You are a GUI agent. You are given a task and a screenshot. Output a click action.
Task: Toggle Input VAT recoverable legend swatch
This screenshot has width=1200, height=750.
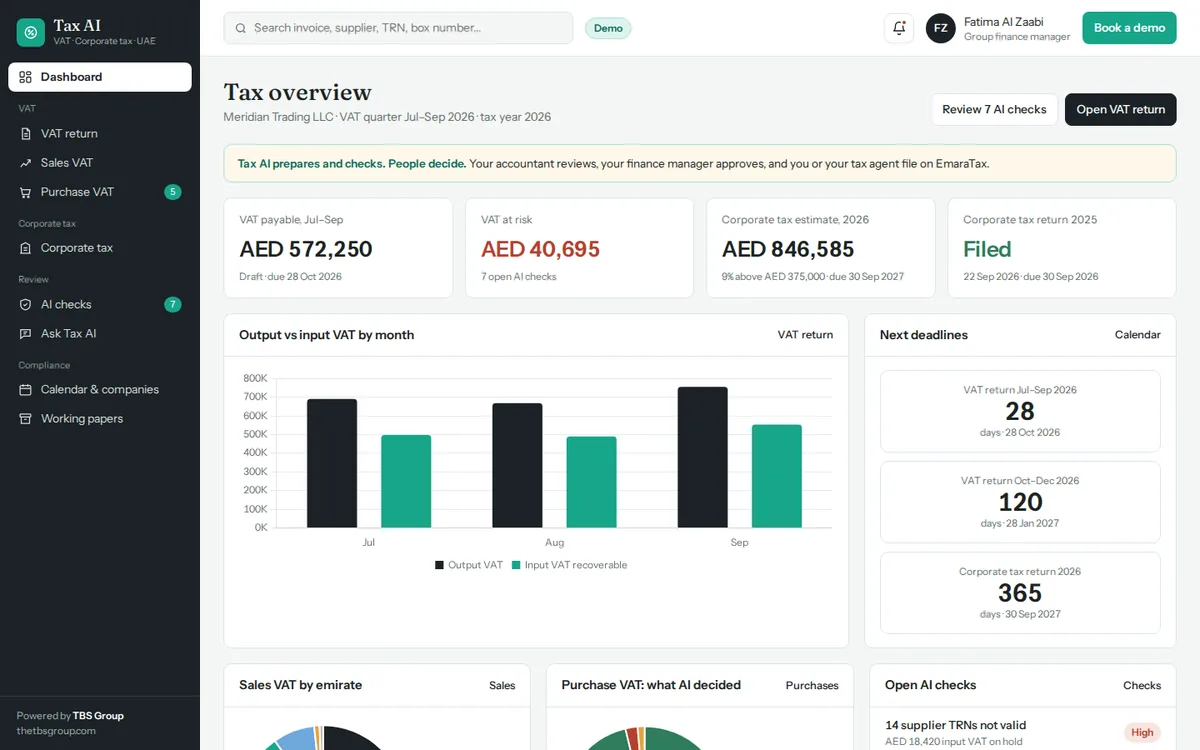click(x=516, y=565)
